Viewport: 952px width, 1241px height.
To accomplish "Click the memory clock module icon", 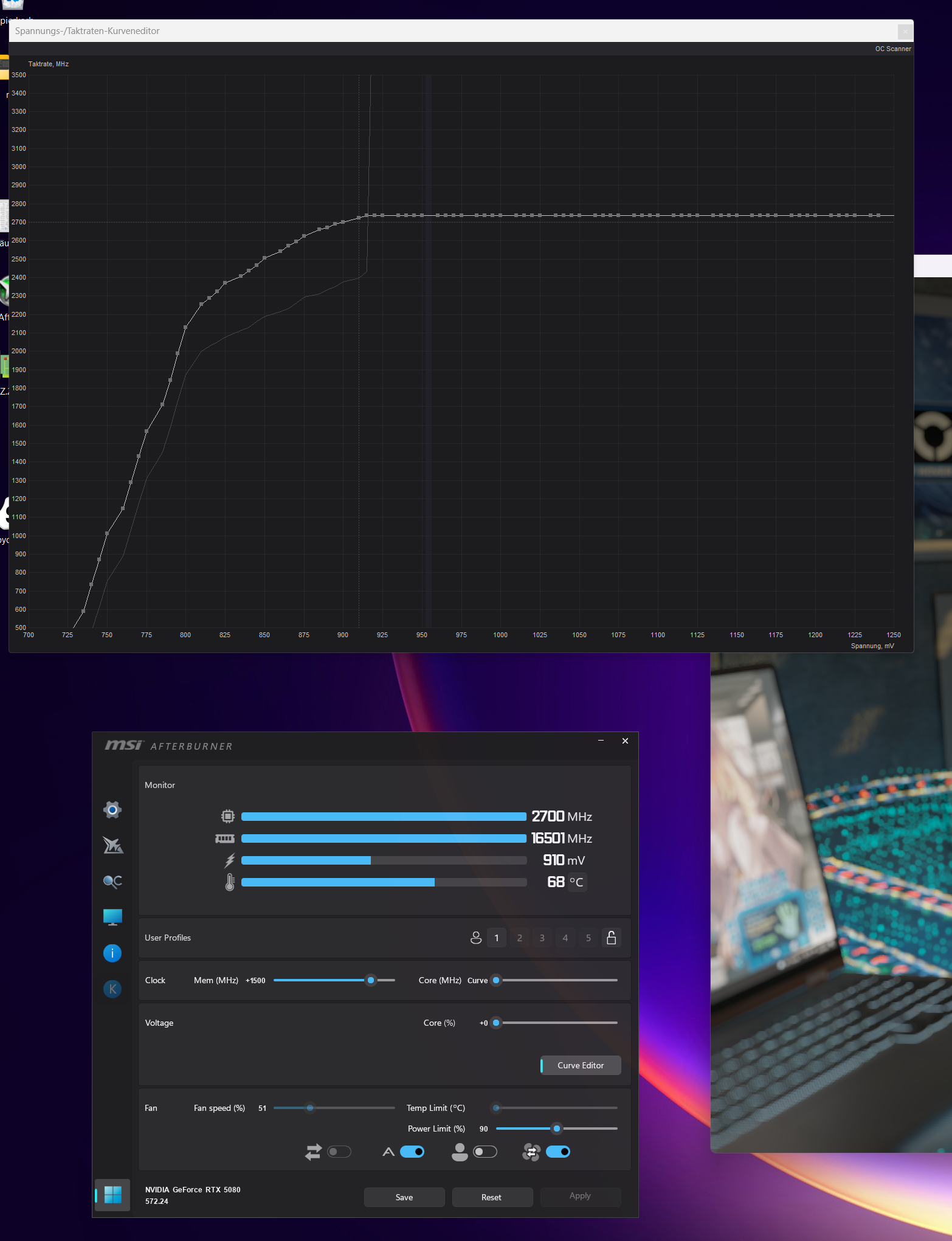I will 225,838.
